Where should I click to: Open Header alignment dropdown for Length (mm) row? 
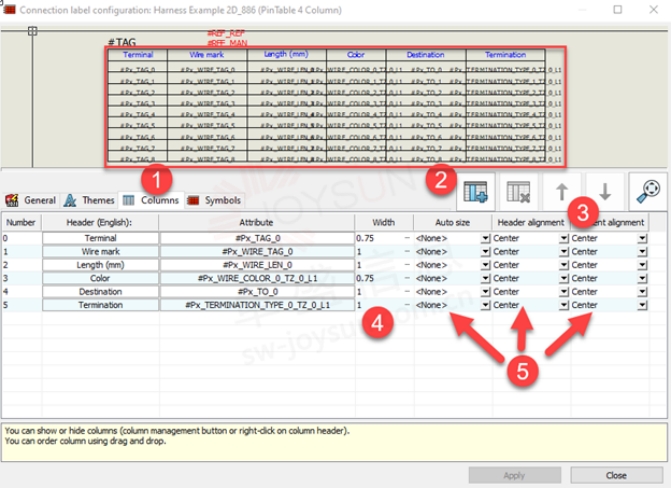(x=564, y=265)
